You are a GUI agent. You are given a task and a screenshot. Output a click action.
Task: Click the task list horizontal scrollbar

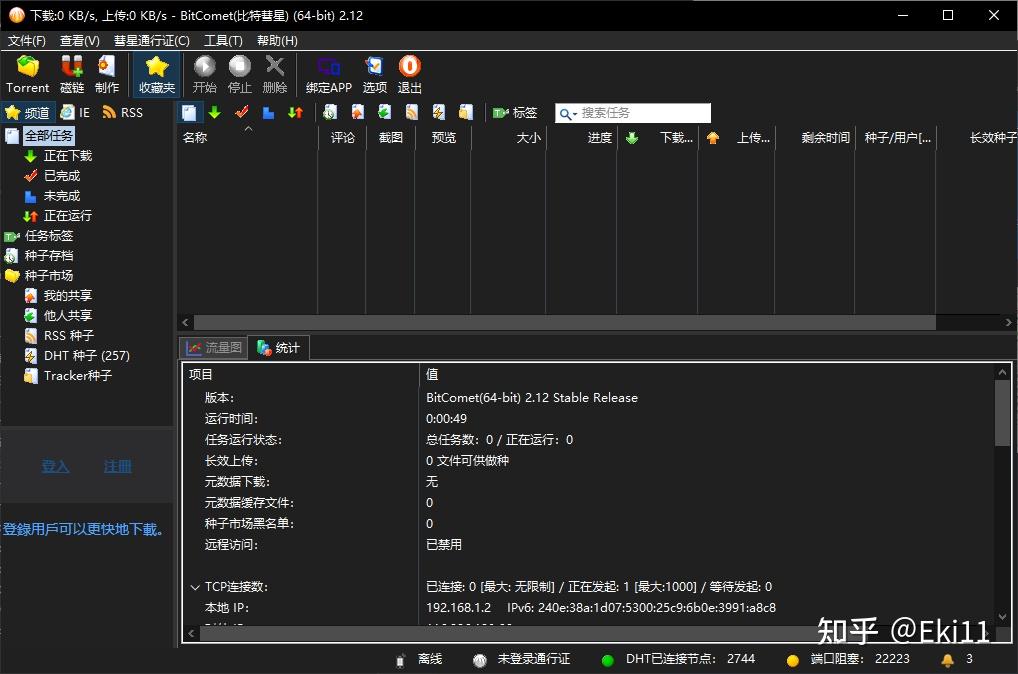tap(564, 323)
